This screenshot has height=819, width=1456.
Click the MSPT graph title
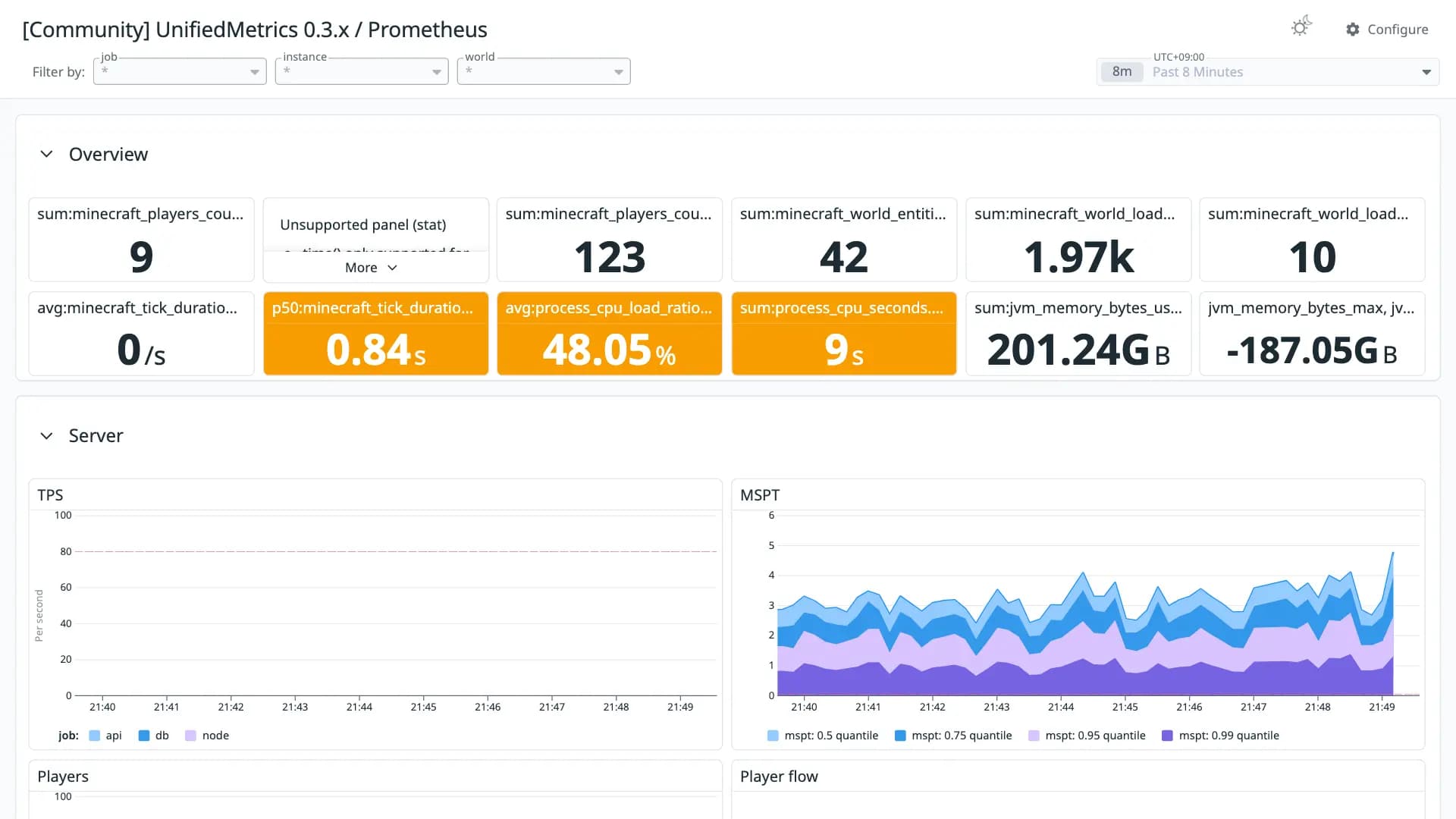click(760, 495)
